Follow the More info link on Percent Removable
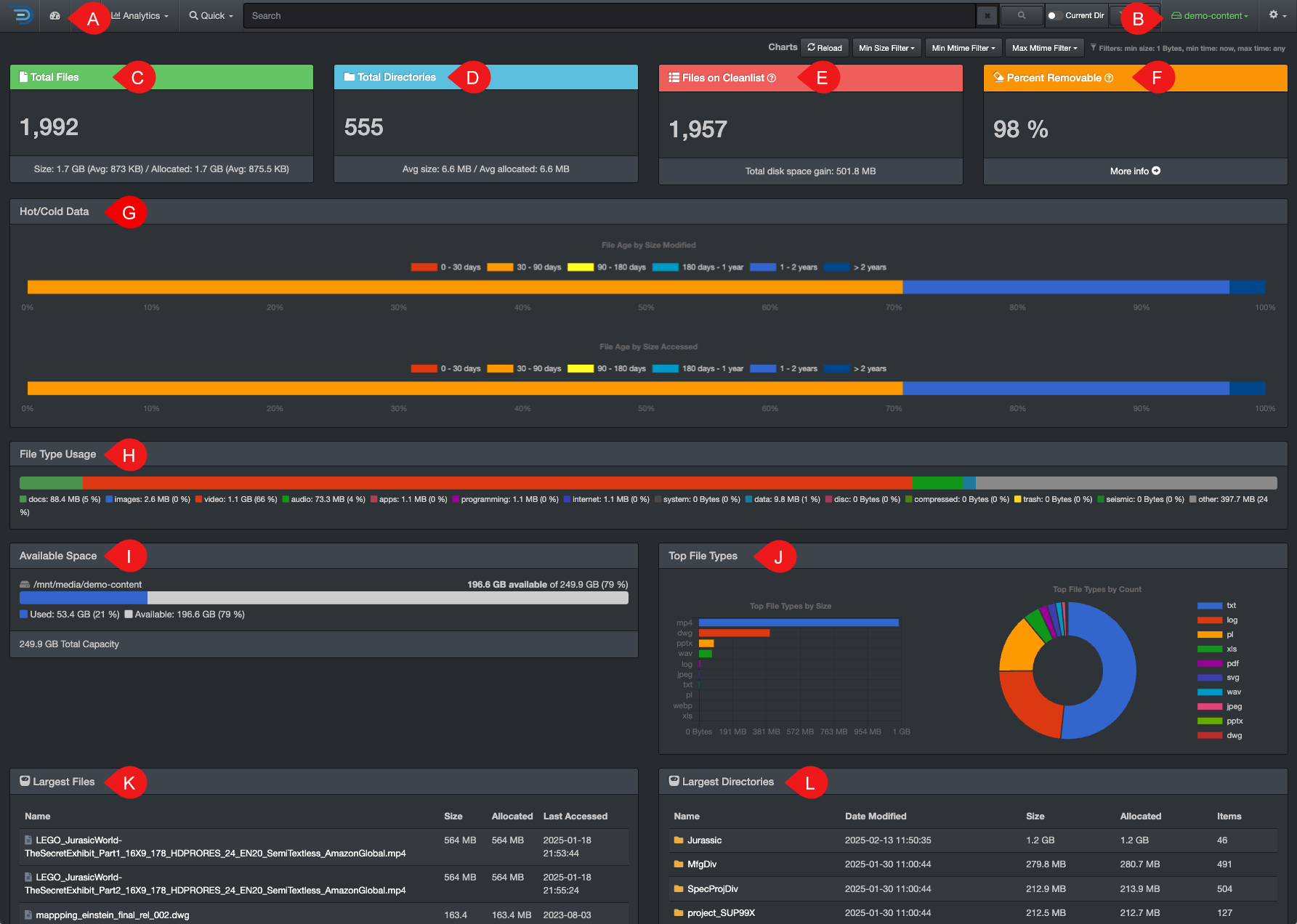 click(x=1134, y=171)
